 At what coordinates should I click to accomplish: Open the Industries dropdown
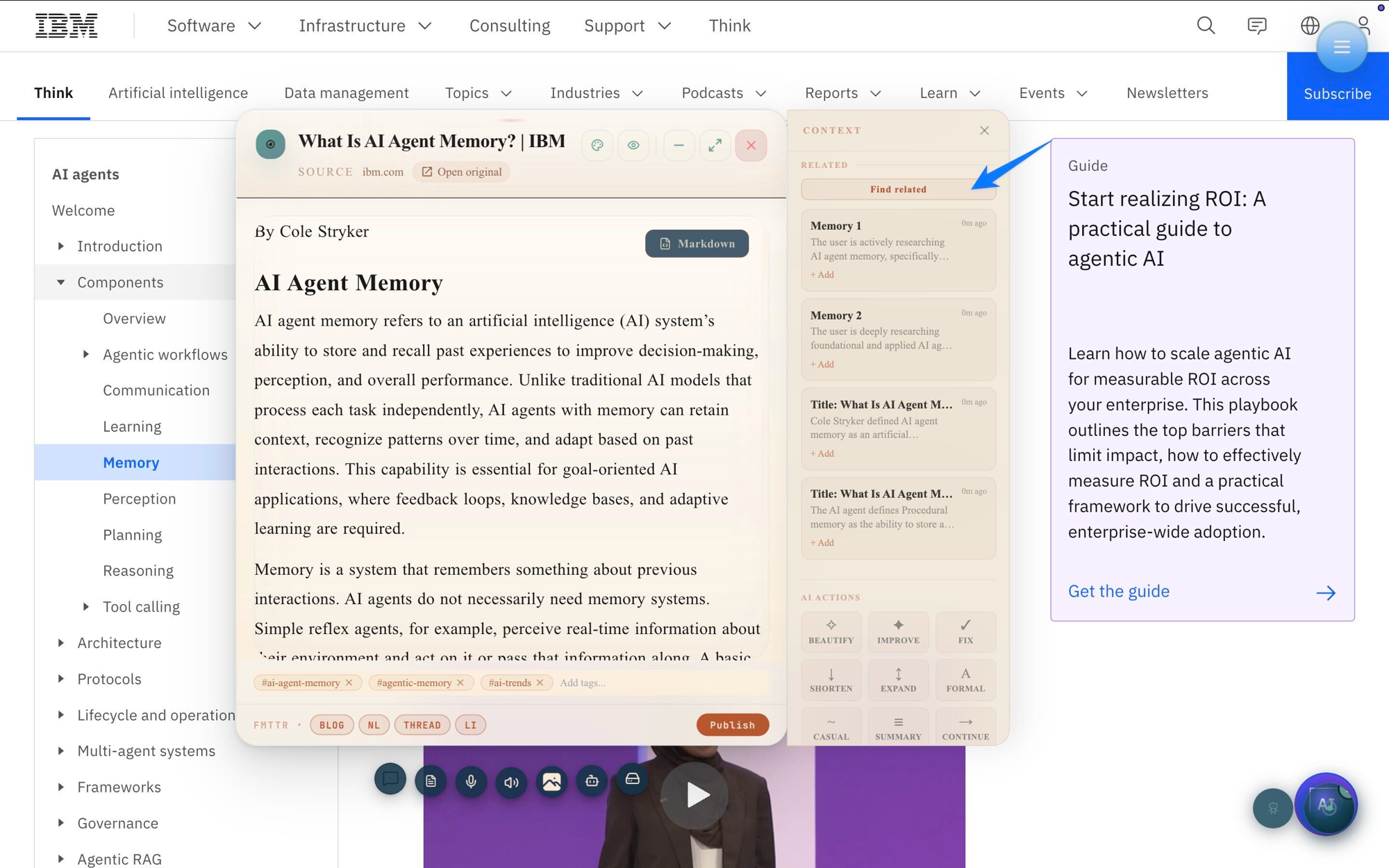597,93
